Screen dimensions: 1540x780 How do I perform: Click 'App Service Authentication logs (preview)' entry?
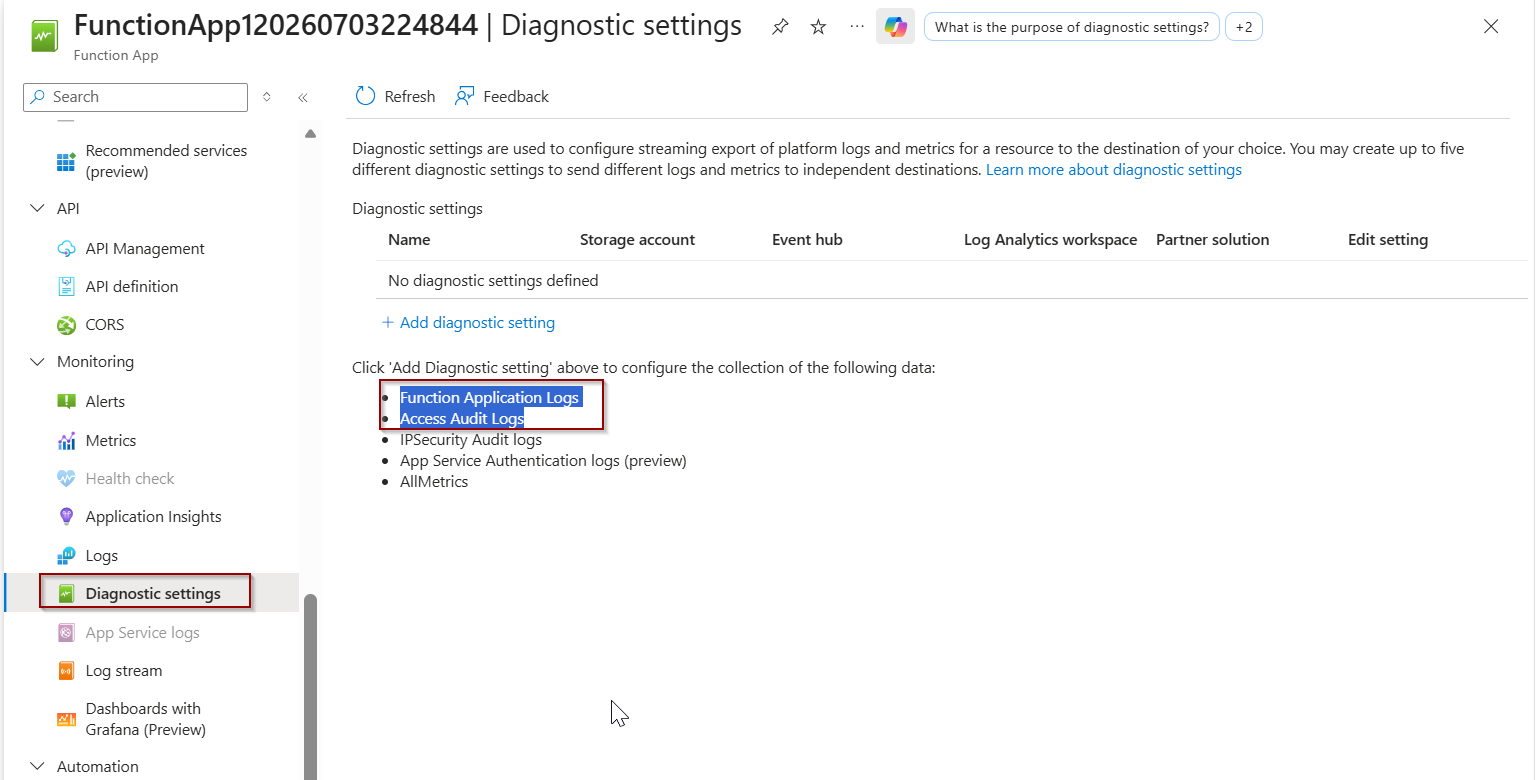pos(543,461)
